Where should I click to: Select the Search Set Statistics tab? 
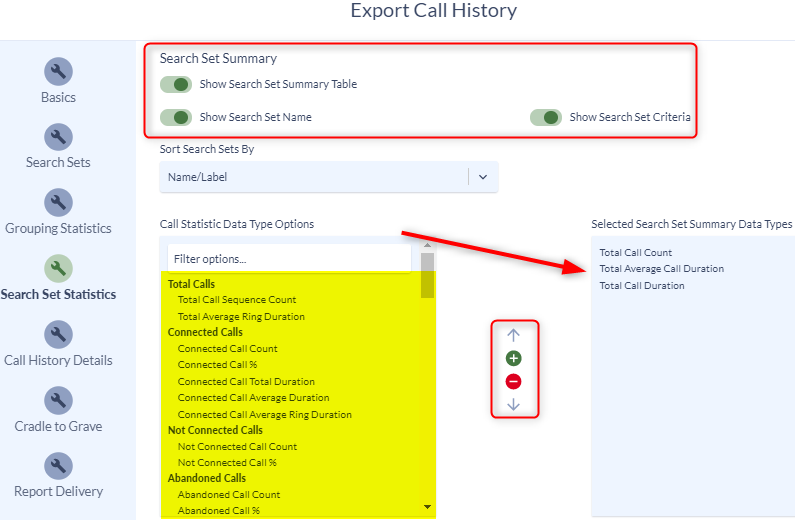[x=58, y=294]
